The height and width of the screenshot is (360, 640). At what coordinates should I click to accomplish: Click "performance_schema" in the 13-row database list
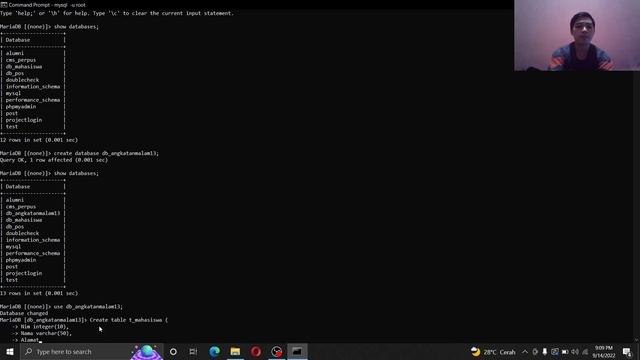33,253
